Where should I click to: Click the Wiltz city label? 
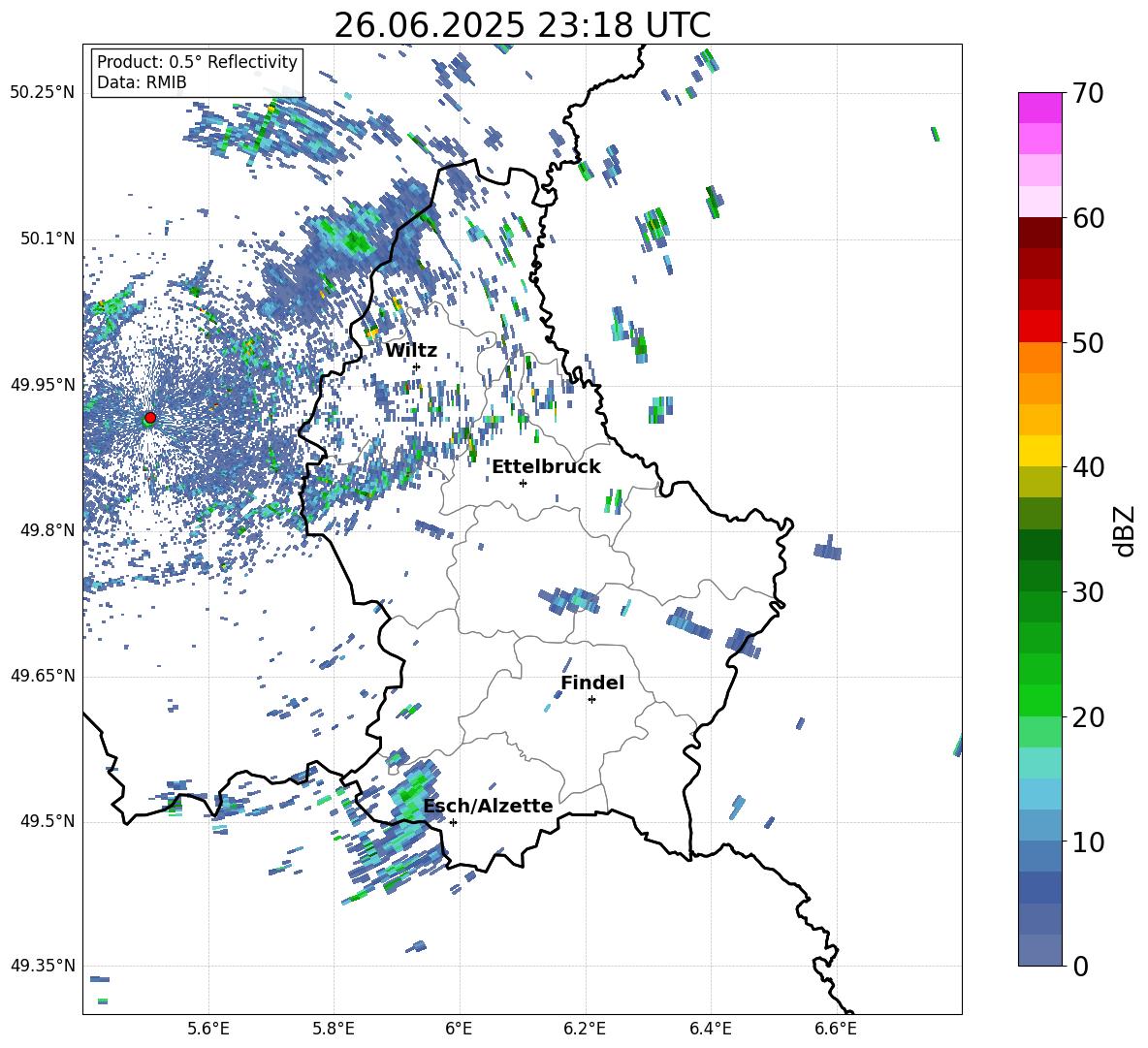pyautogui.click(x=411, y=351)
